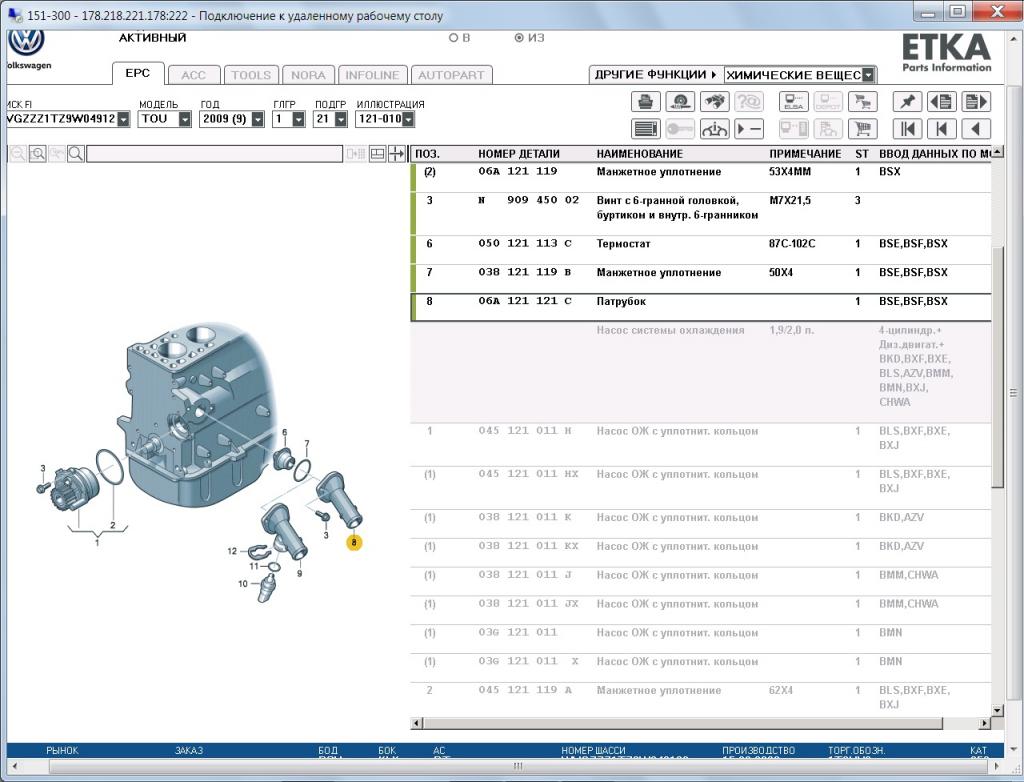Click the info bracket icon
Image resolution: width=1024 pixels, height=782 pixels.
tap(714, 129)
